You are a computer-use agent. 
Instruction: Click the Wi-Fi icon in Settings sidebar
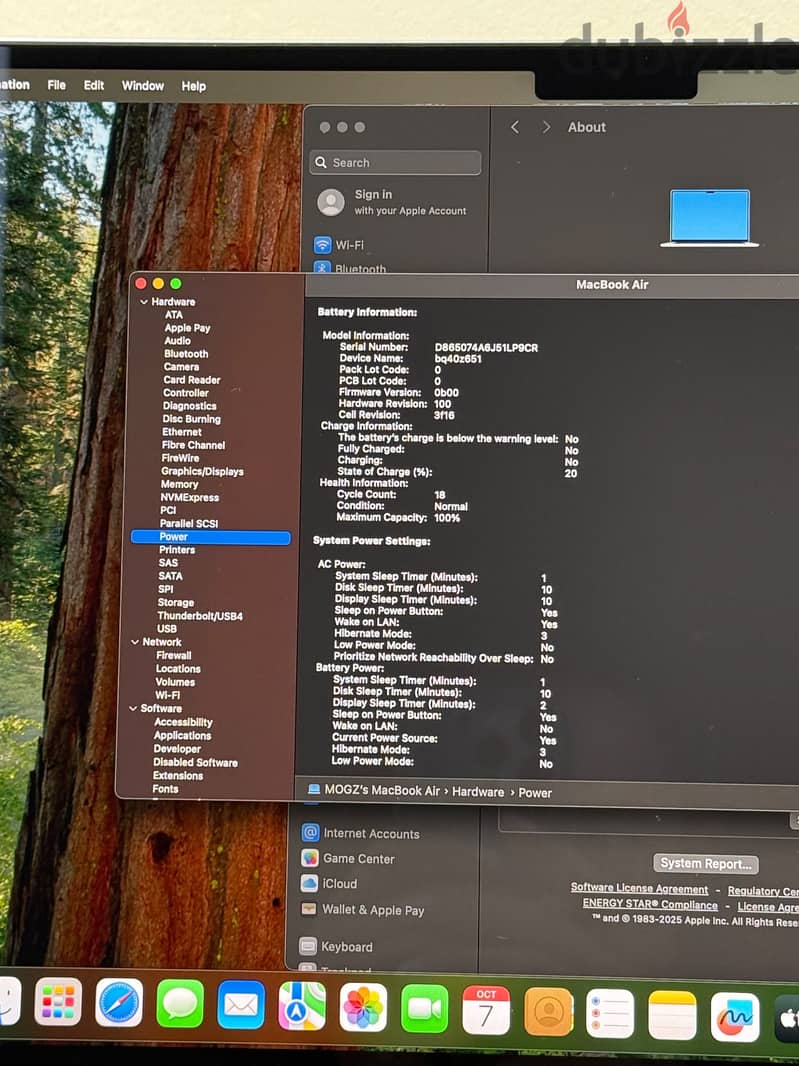click(322, 245)
